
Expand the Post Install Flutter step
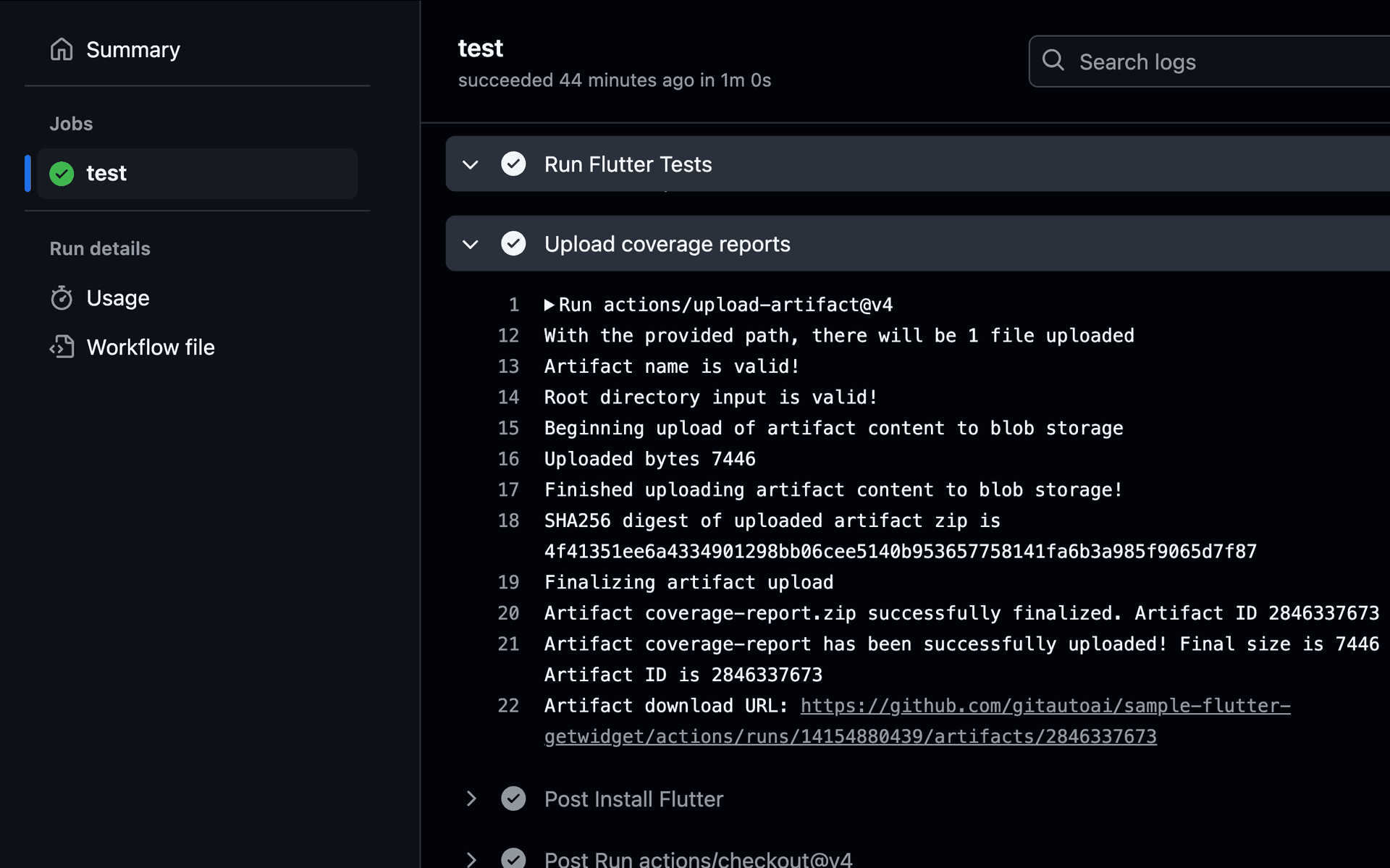pos(471,799)
